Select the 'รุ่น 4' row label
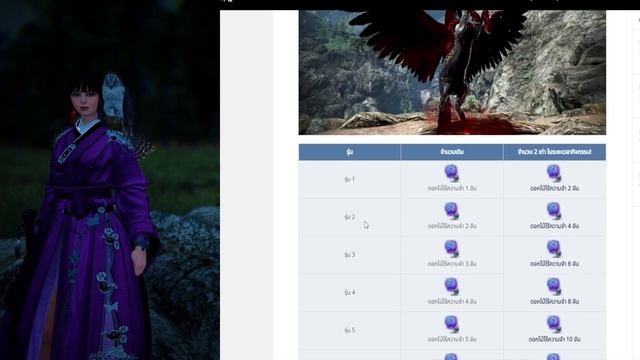This screenshot has width=640, height=360. tap(349, 292)
